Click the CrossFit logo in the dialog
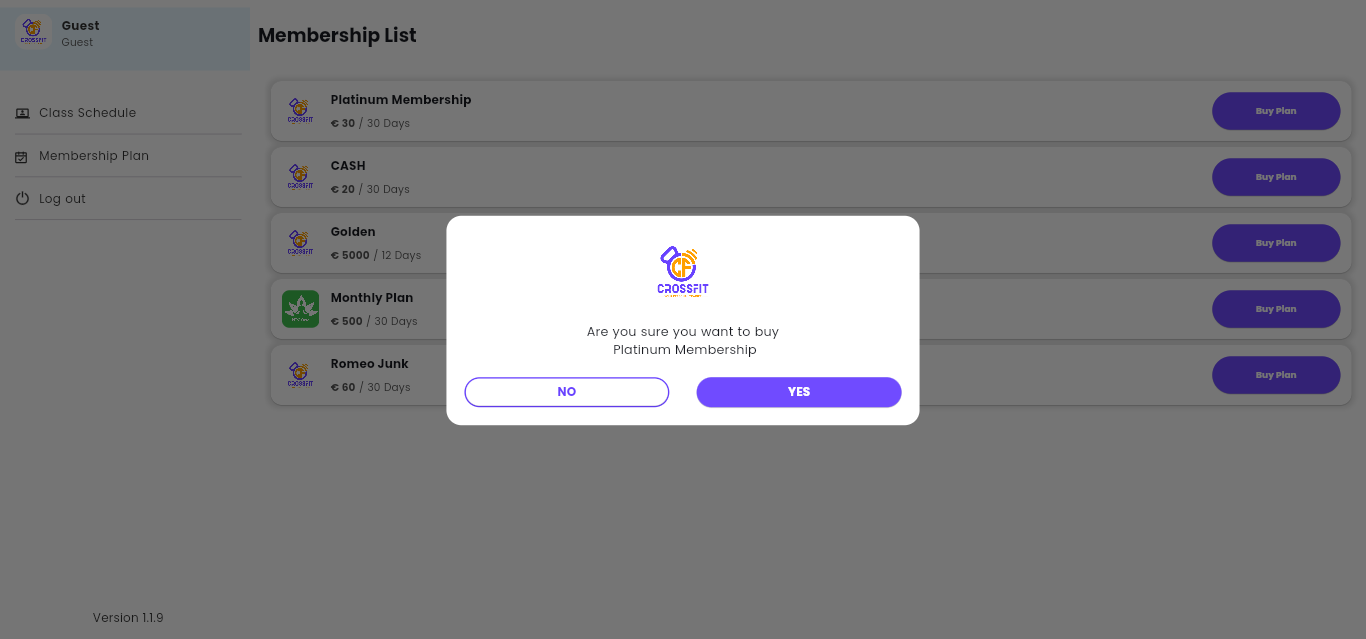The width and height of the screenshot is (1366, 639). pyautogui.click(x=683, y=272)
